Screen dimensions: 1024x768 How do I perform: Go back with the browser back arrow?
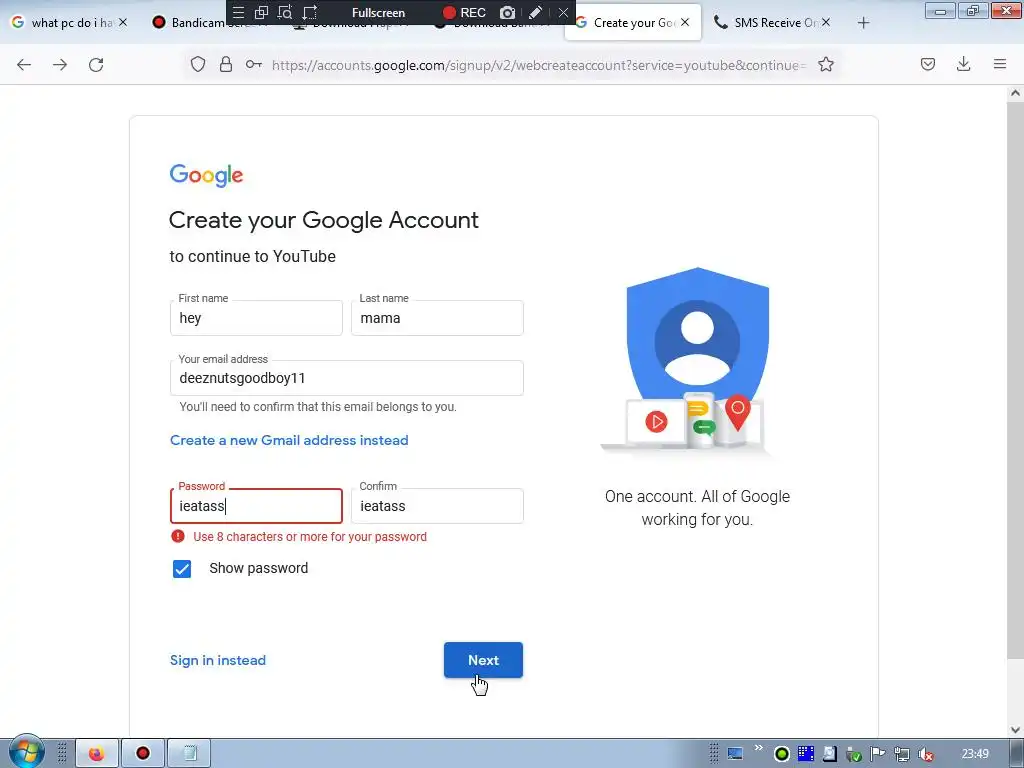(x=24, y=64)
